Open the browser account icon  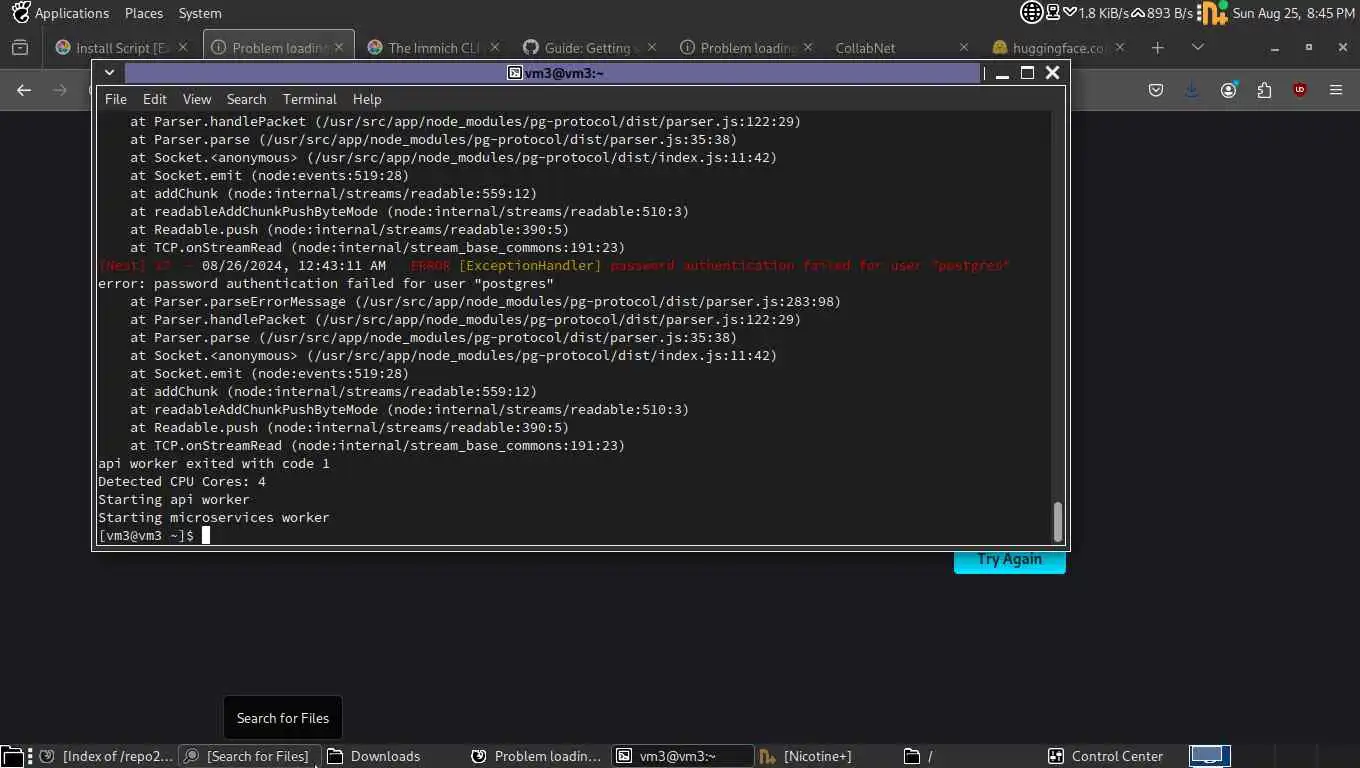coord(1228,90)
